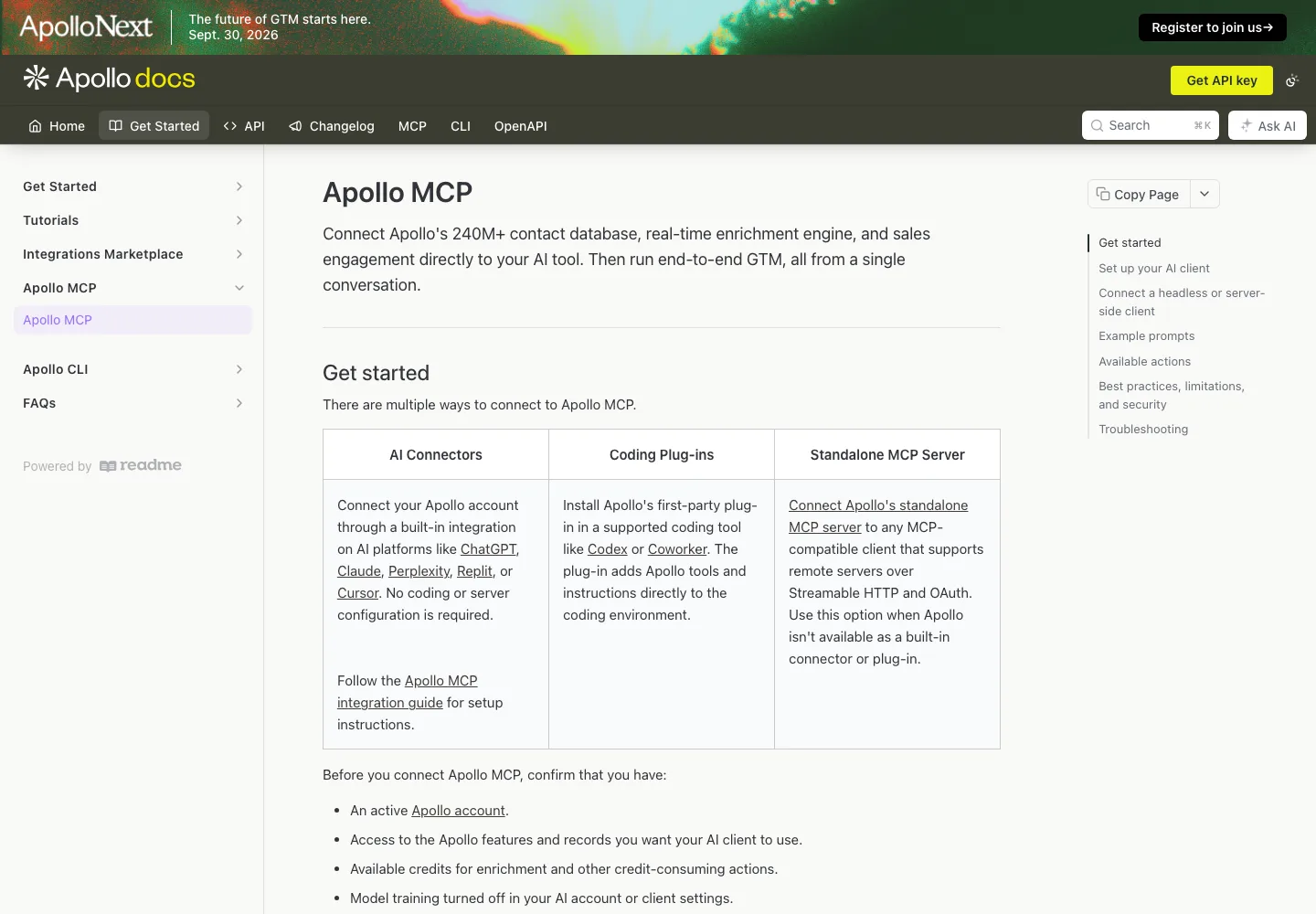This screenshot has height=914, width=1316.
Task: Open the Apollo account link
Action: 458,811
